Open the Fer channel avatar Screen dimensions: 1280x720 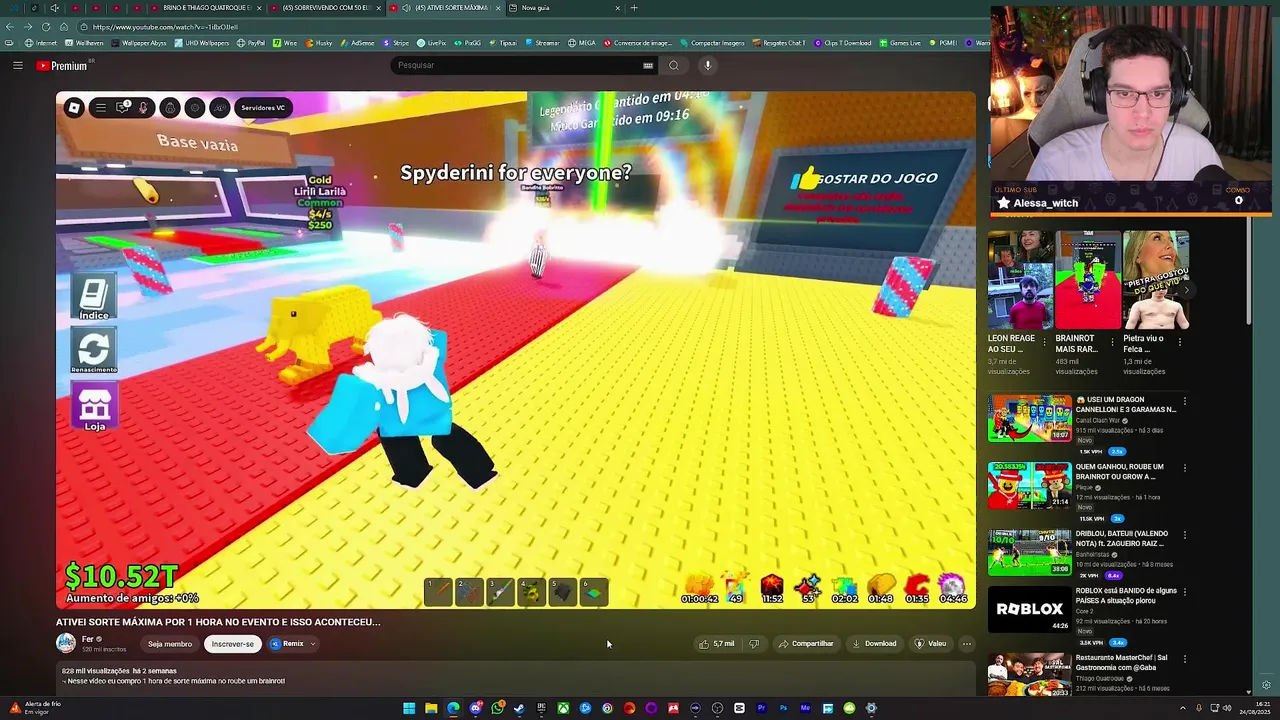66,644
